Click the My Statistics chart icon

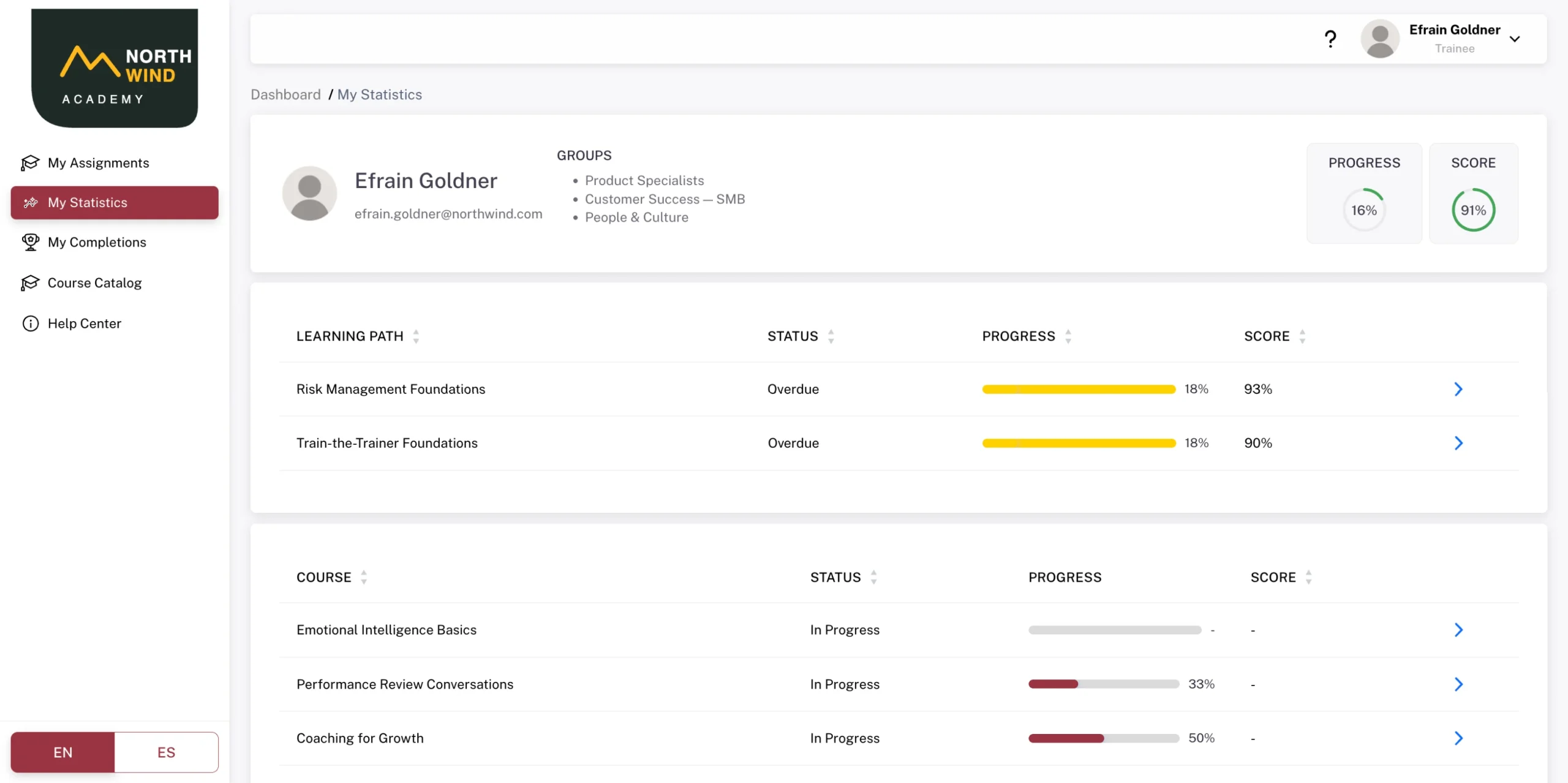(x=30, y=203)
